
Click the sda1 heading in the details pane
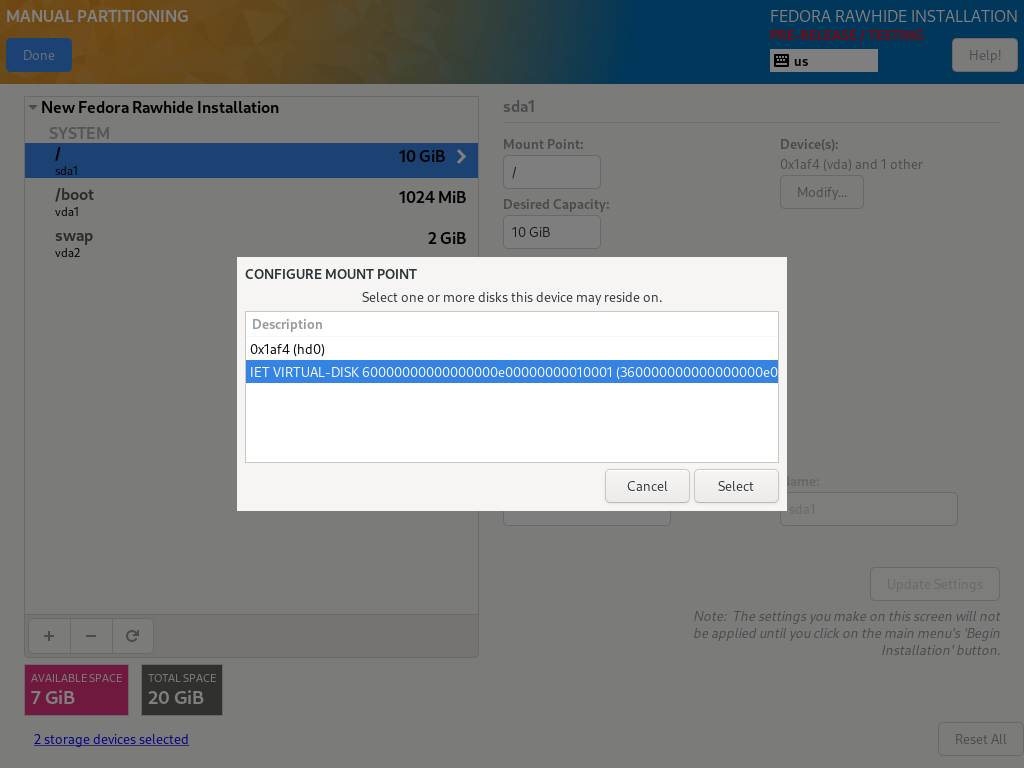click(x=519, y=106)
